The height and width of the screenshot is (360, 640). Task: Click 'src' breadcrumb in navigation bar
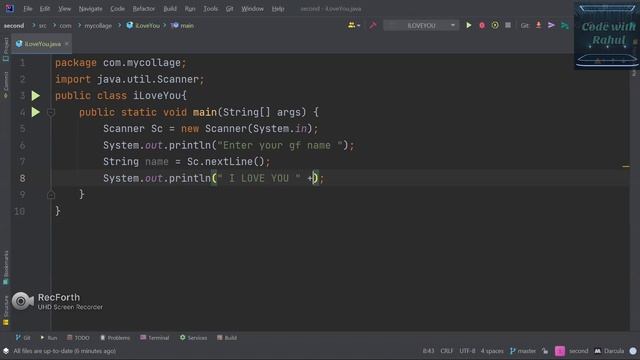point(42,25)
